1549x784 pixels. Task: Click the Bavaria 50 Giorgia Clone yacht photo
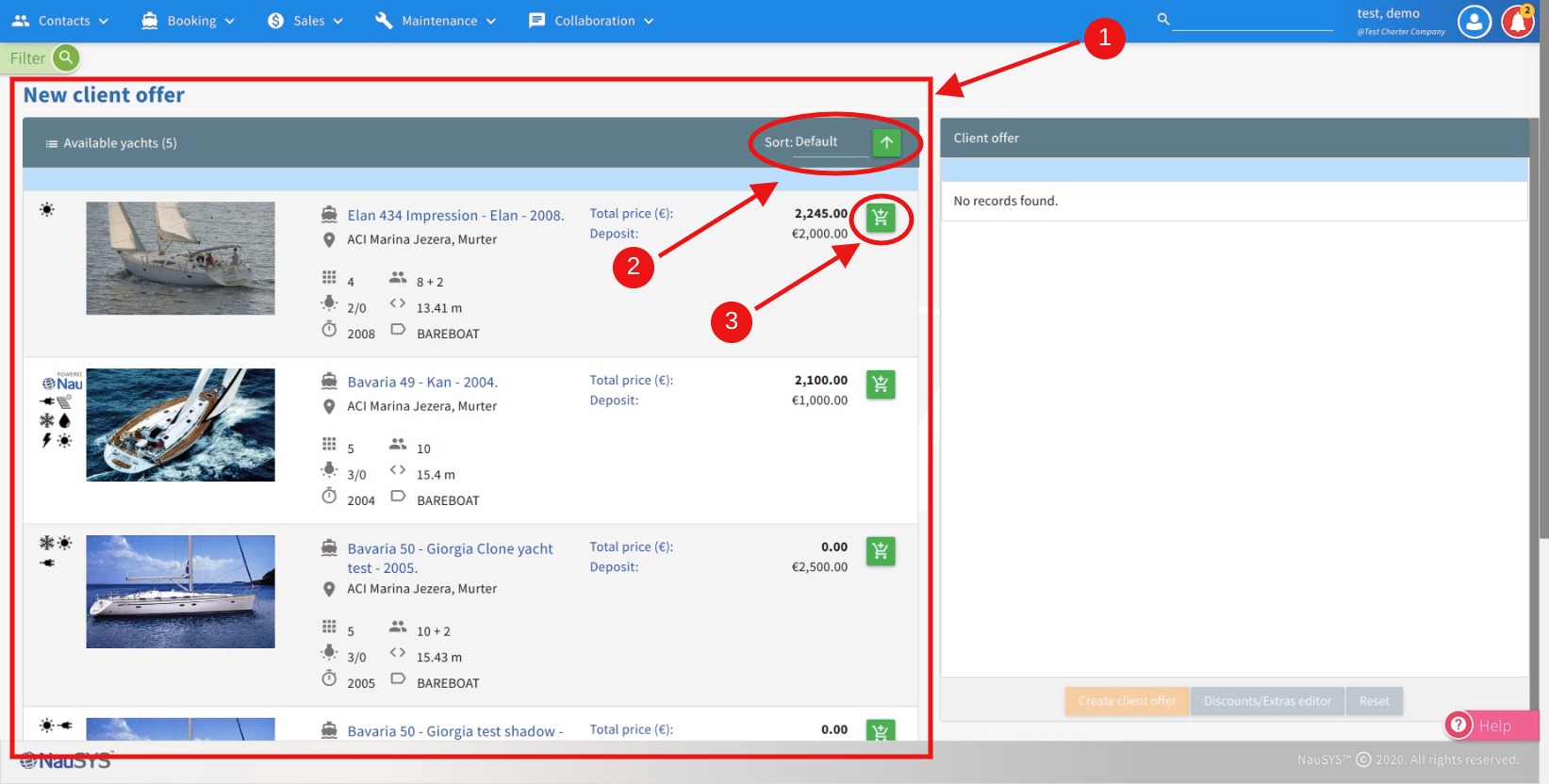(x=180, y=592)
